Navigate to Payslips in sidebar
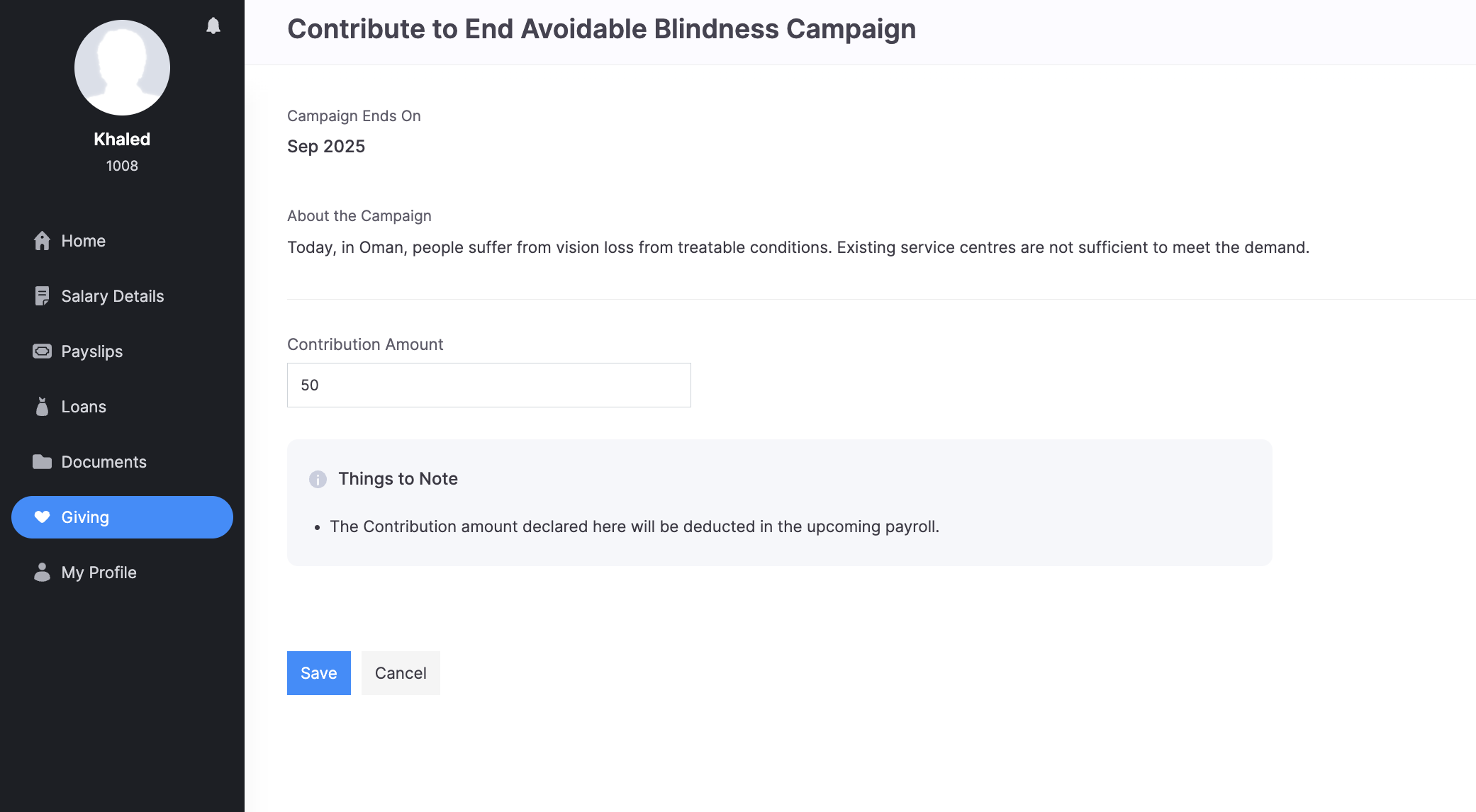 (x=92, y=351)
